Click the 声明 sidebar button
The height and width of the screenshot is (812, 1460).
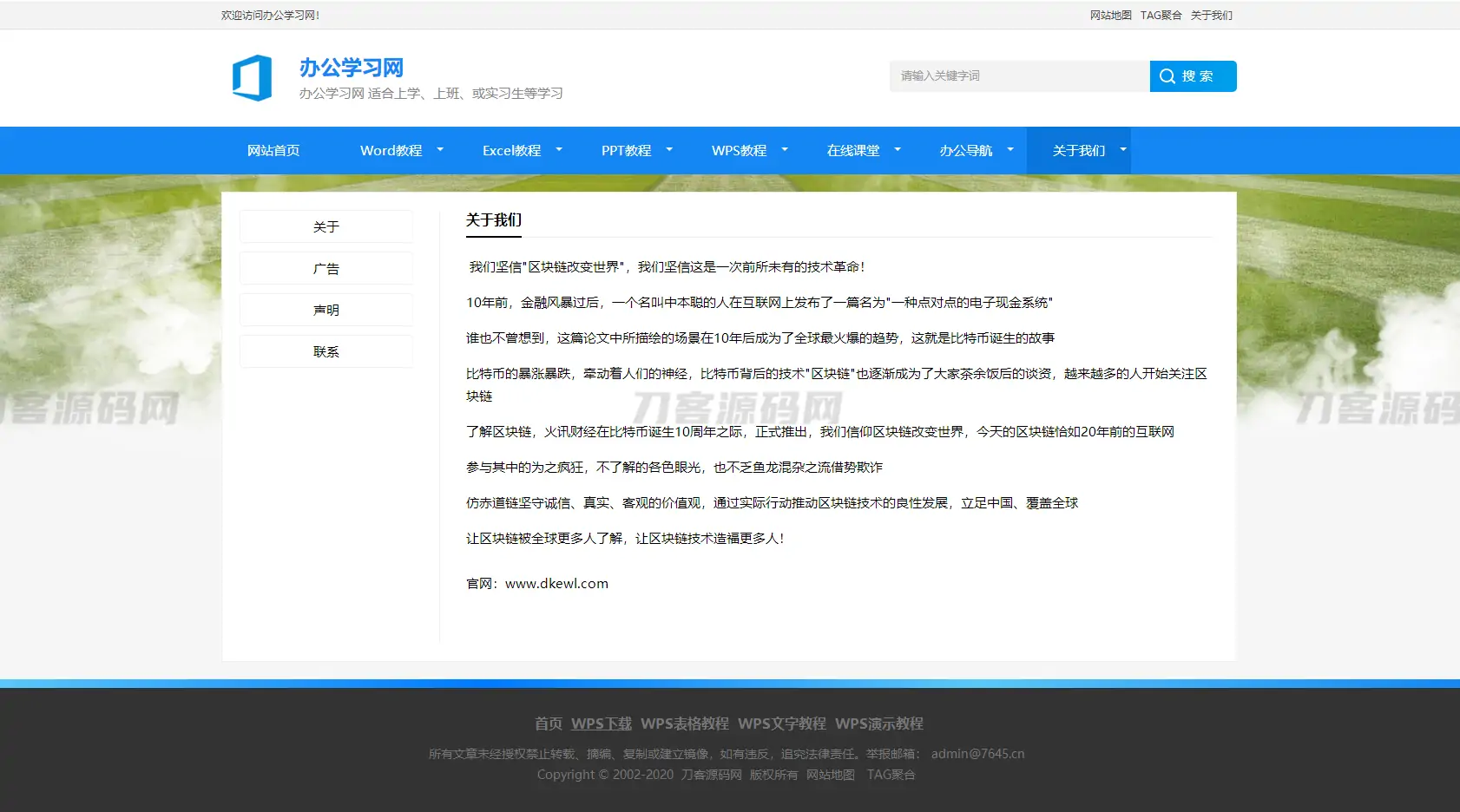326,309
